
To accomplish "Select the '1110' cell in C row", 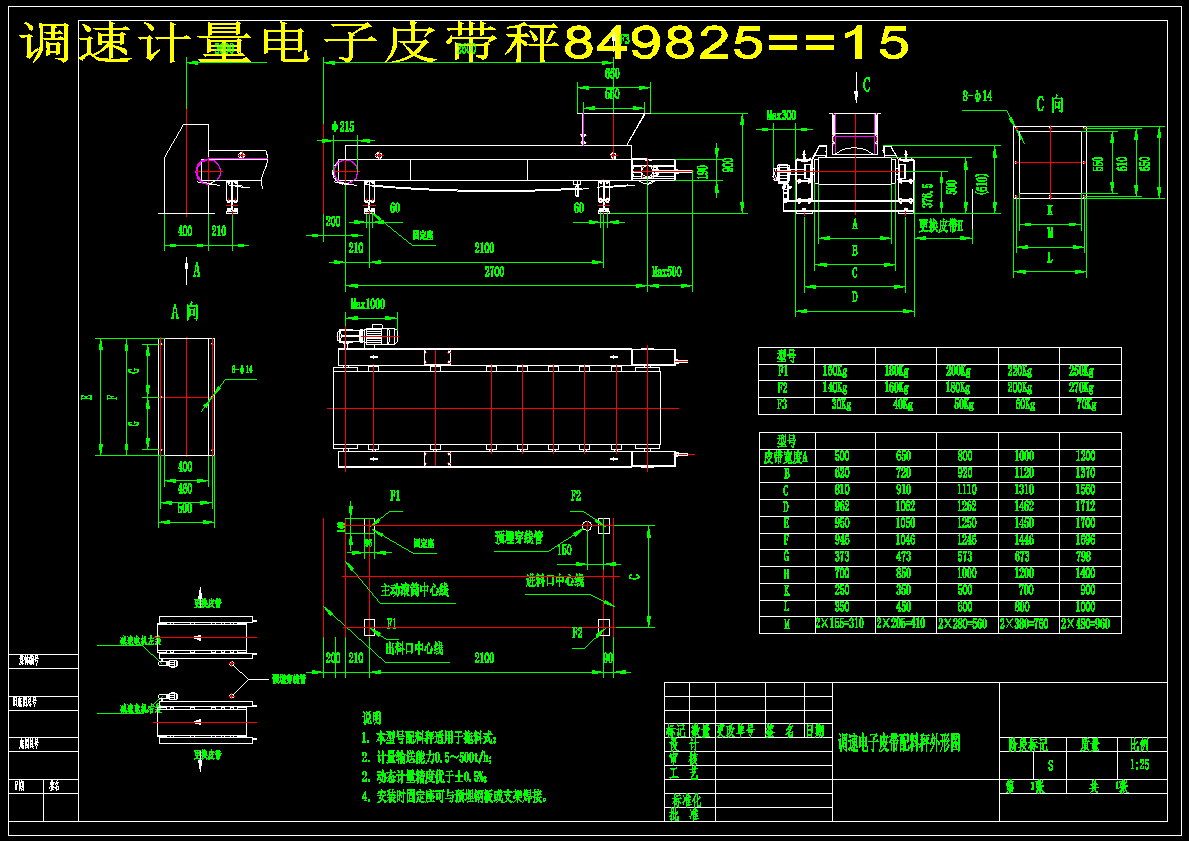I will coord(965,490).
